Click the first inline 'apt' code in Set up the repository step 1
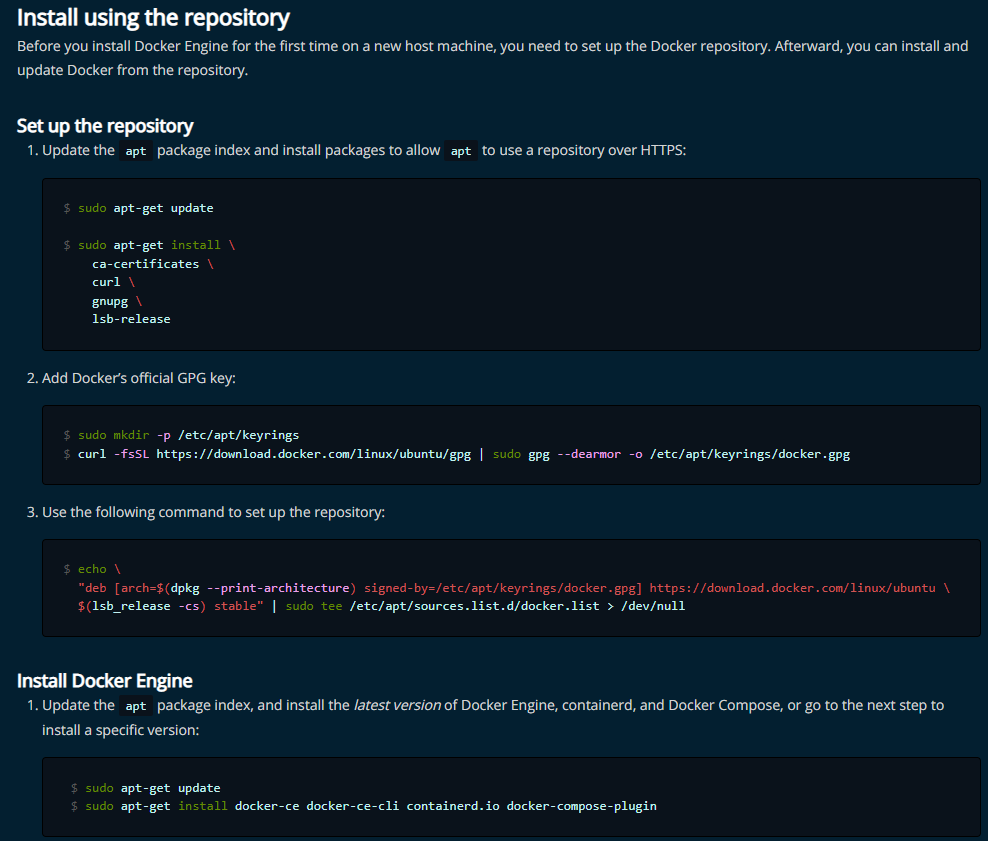Image resolution: width=988 pixels, height=841 pixels. pyautogui.click(x=135, y=151)
